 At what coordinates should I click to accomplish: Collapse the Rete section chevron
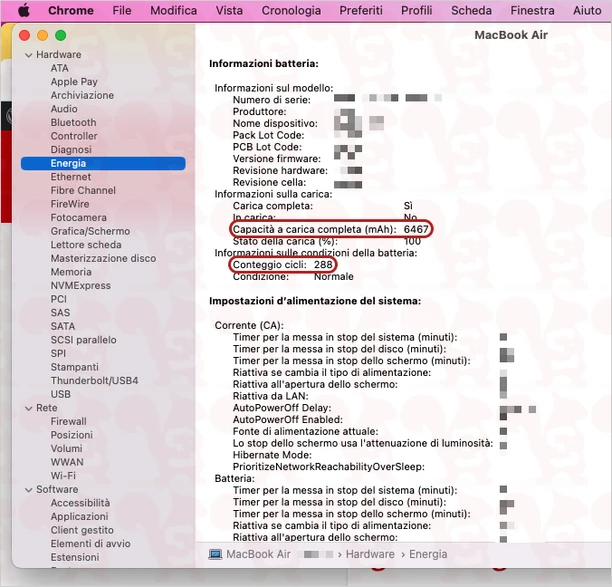[28, 408]
